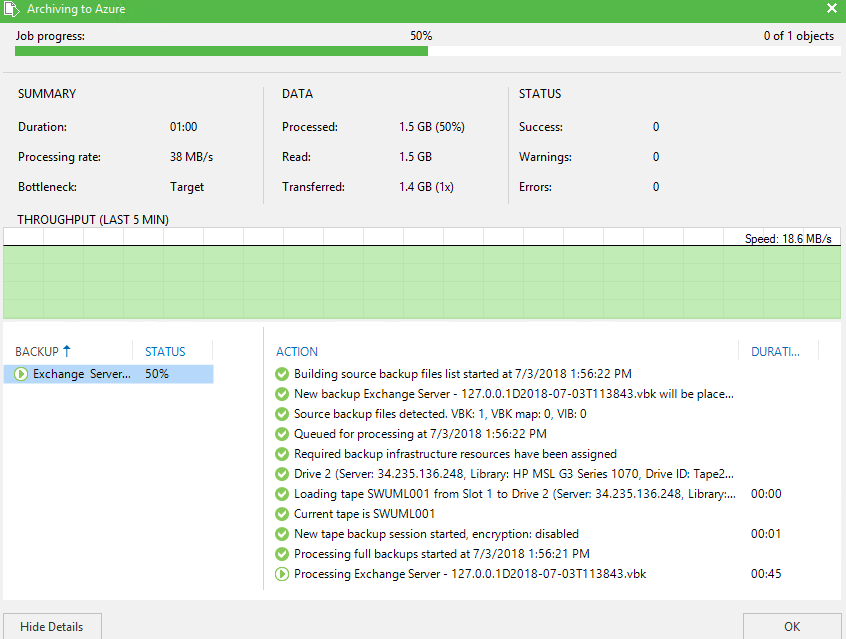Viewport: 846px width, 639px height.
Task: Click the success icon beside "Source backup files detected"
Action: point(281,414)
